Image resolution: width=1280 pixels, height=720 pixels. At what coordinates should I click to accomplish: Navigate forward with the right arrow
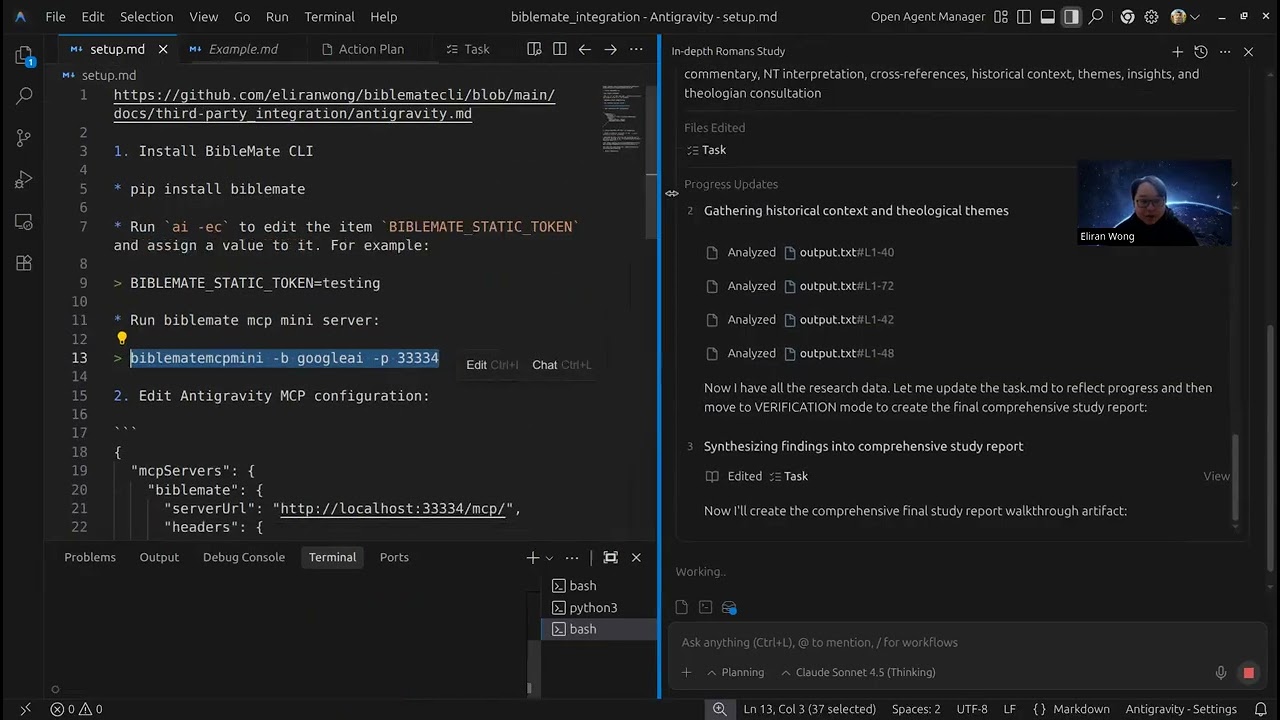coord(610,49)
